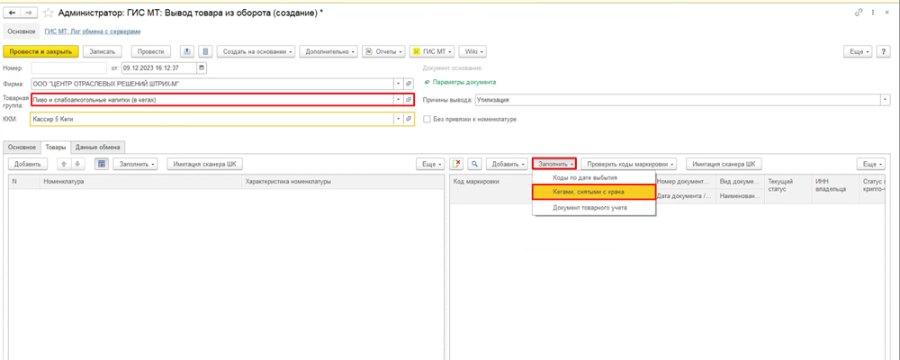The width and height of the screenshot is (900, 360).
Task: Choose Коды по дате выбытия menu item
Action: [594, 178]
